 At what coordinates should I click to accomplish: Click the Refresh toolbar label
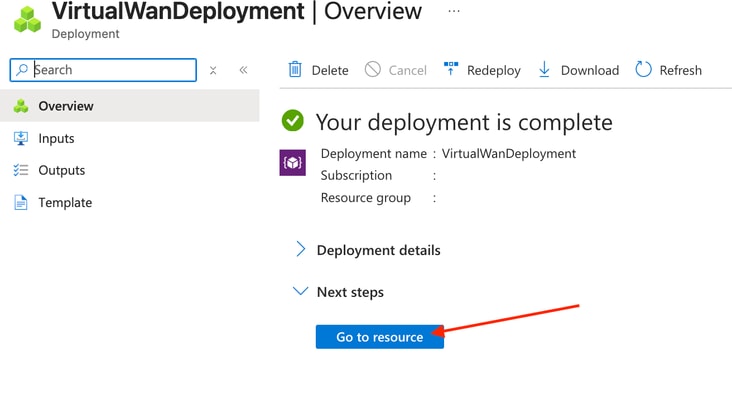point(680,70)
